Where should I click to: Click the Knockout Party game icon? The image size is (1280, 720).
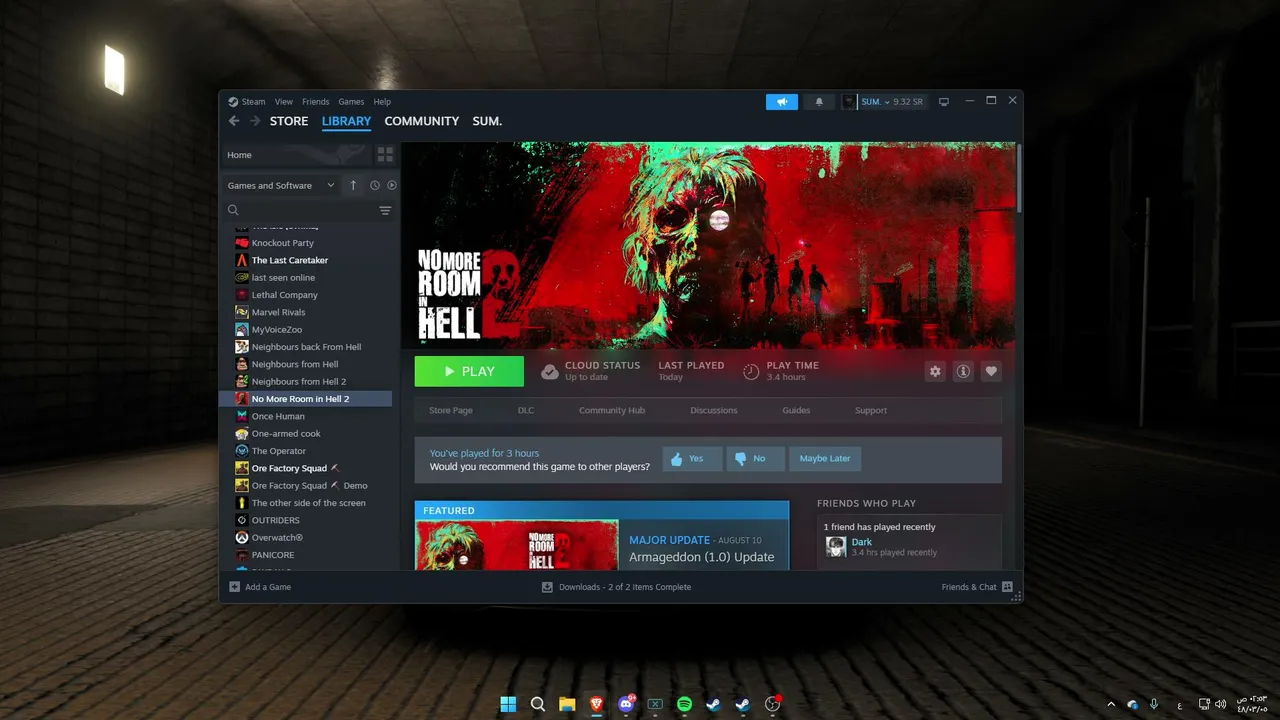242,243
